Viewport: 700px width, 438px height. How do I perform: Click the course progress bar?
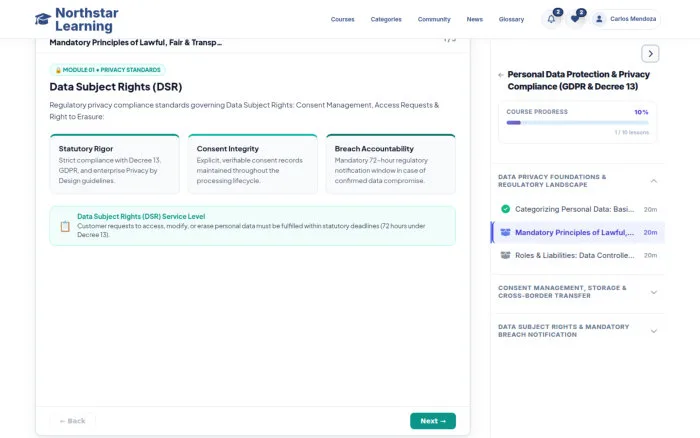pos(577,123)
